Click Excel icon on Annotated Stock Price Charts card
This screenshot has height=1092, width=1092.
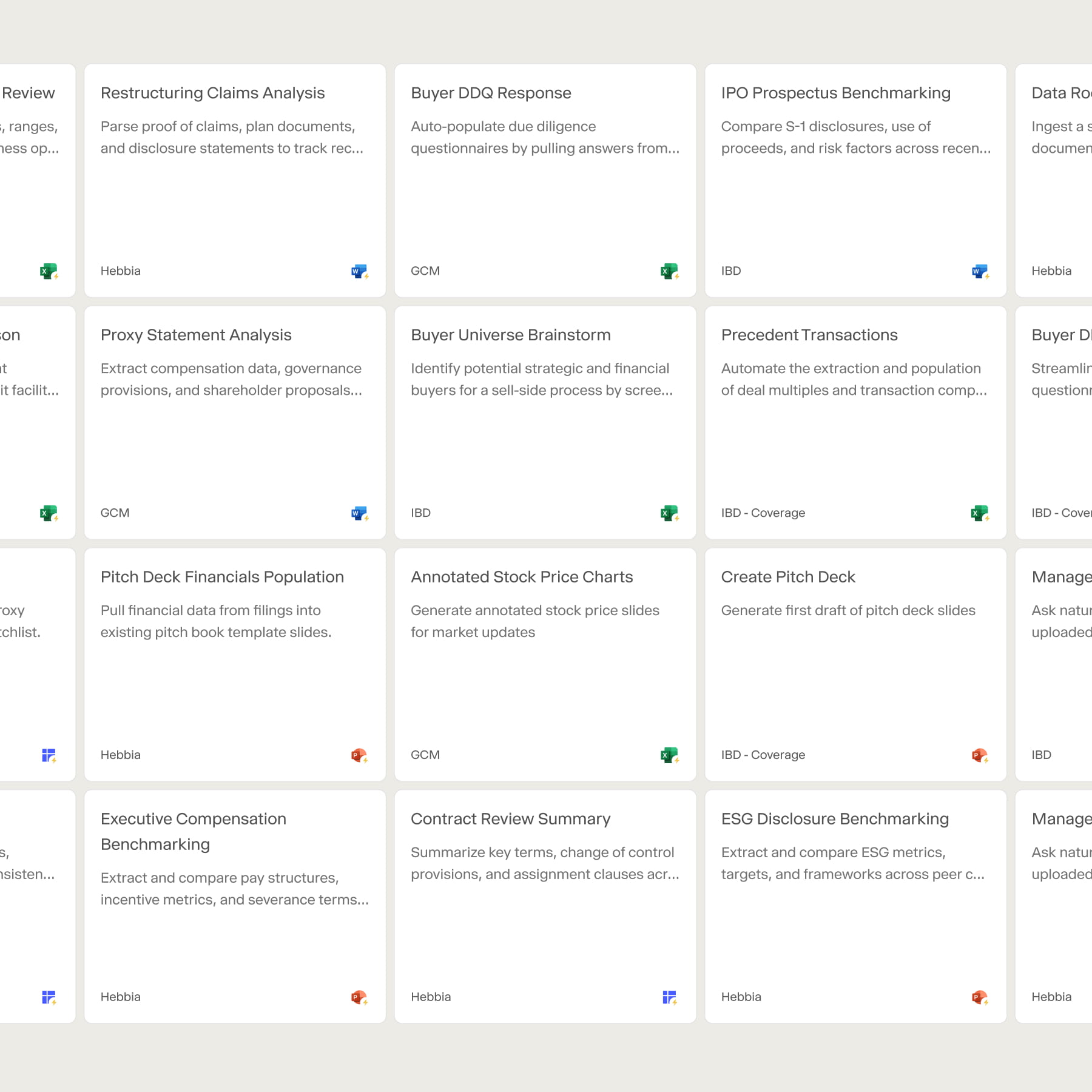[670, 755]
